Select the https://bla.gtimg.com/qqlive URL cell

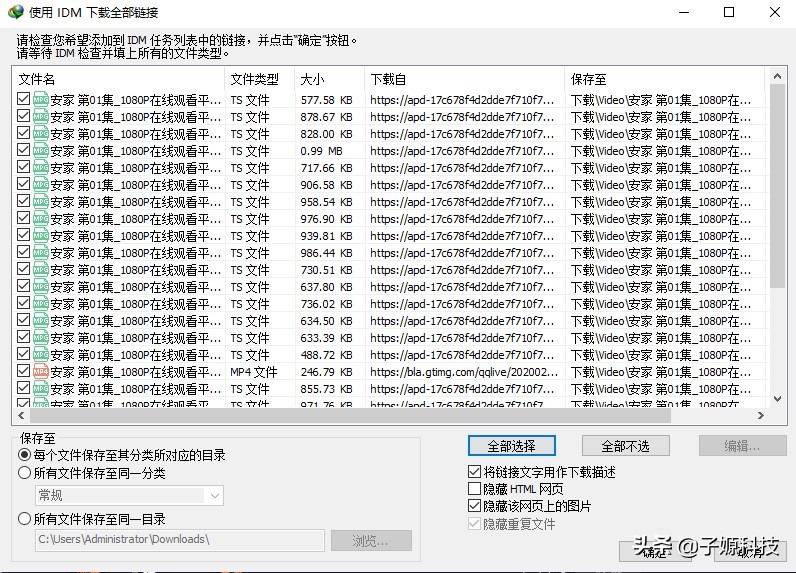[x=463, y=372]
